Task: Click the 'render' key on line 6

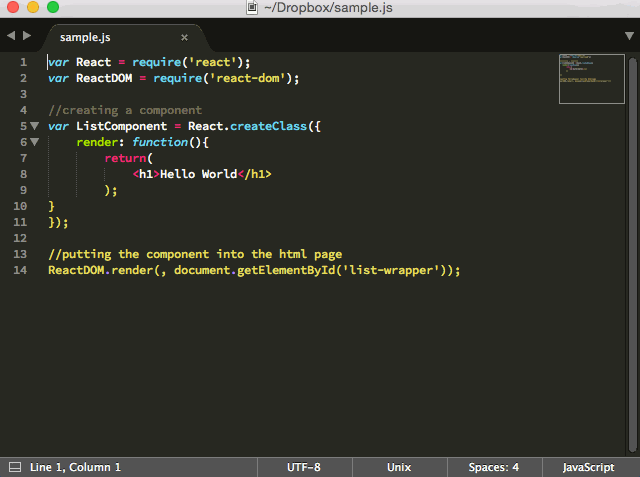Action: [97, 142]
